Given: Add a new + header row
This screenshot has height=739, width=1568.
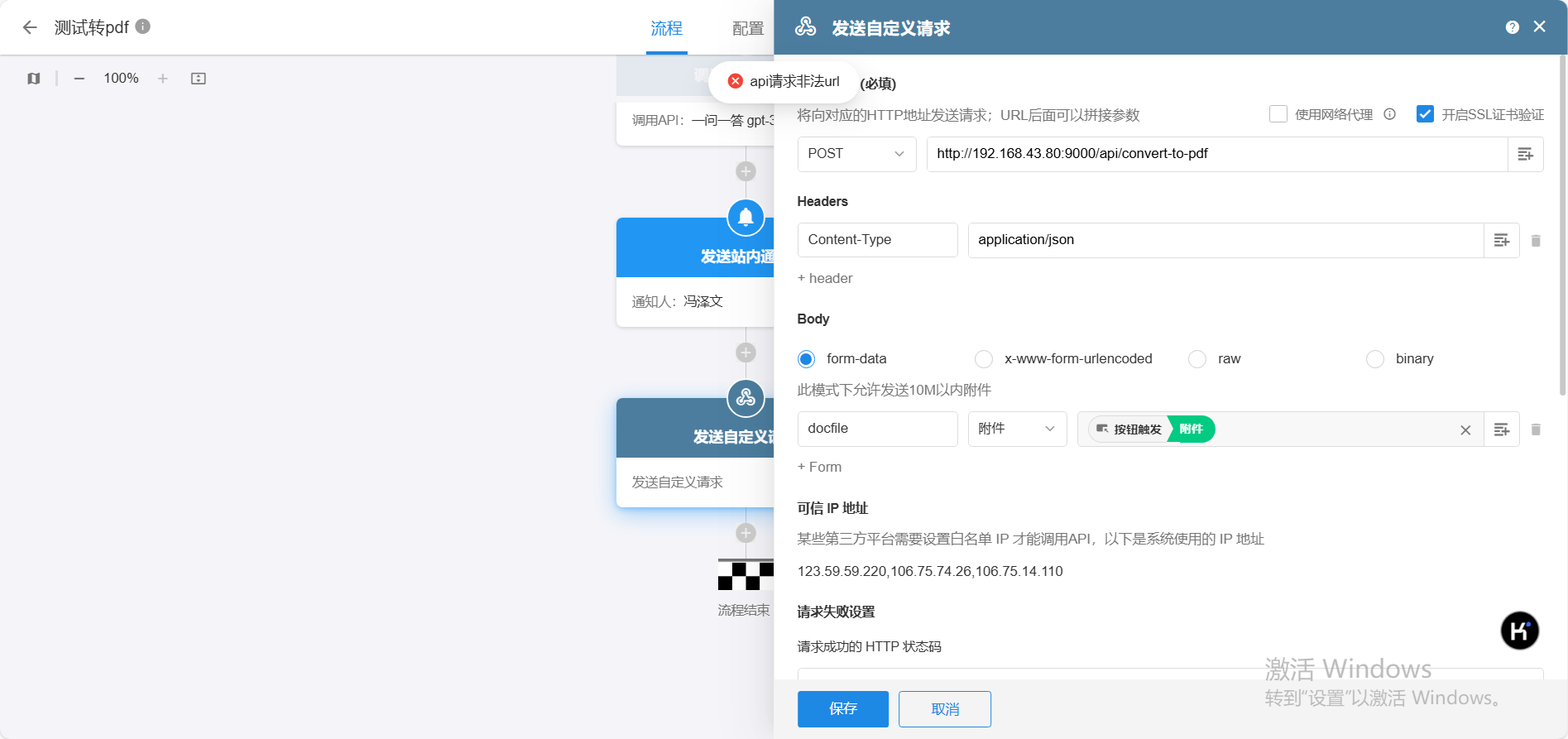Looking at the screenshot, I should tap(824, 279).
